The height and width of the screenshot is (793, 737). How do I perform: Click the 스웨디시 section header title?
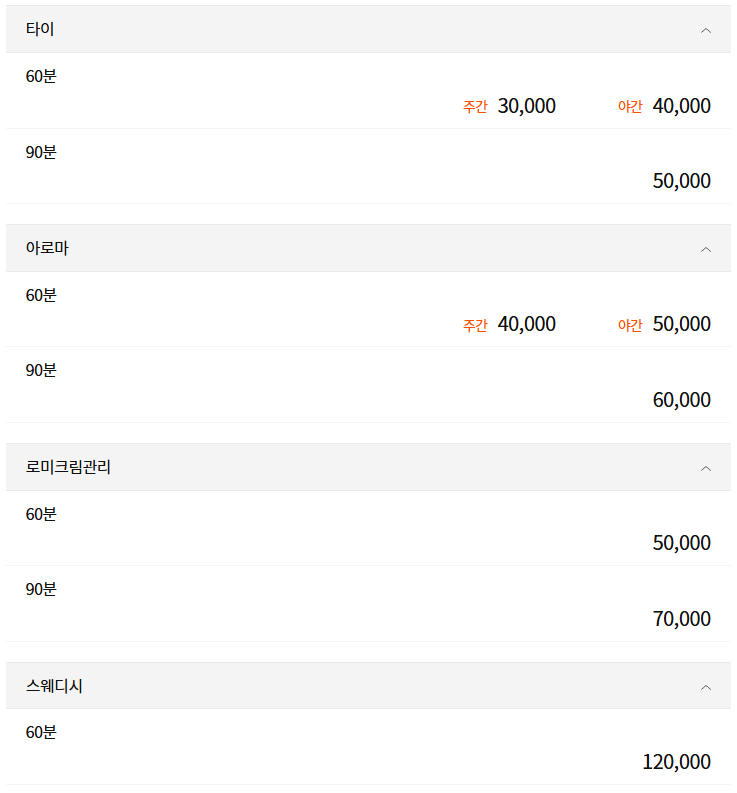(x=54, y=687)
